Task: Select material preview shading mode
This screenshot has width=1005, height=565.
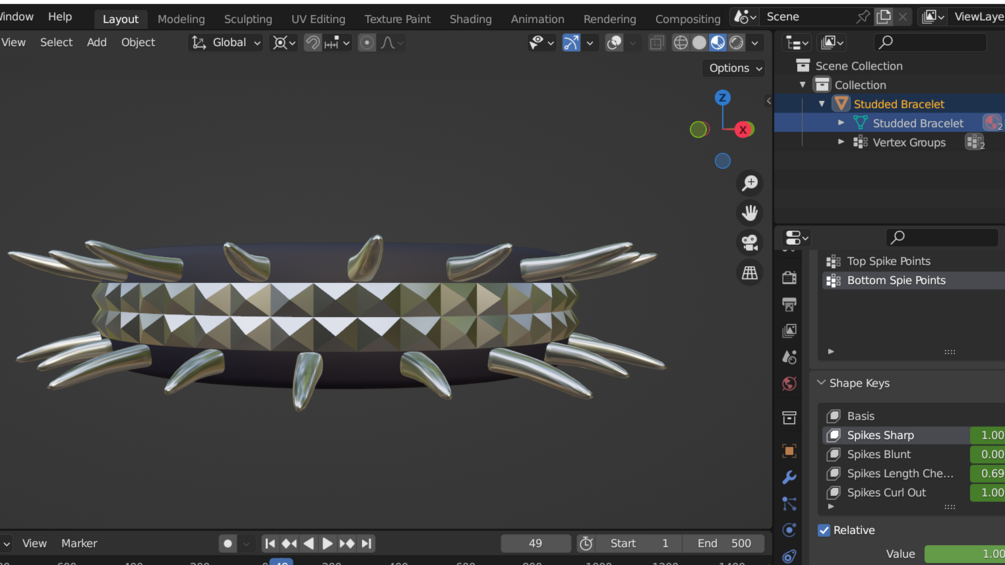Action: tap(718, 42)
